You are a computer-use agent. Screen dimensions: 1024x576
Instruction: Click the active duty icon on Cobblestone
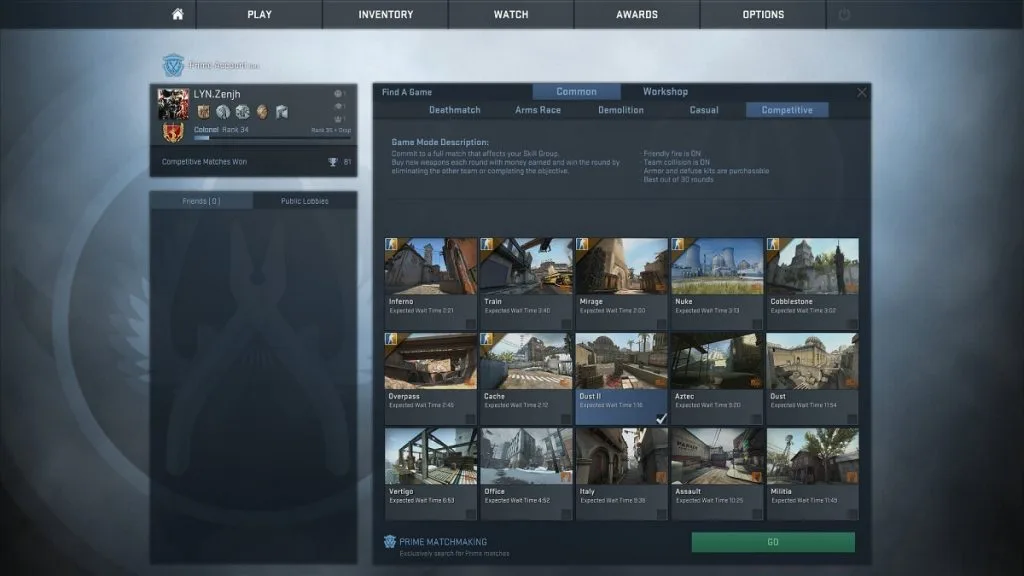pos(773,244)
